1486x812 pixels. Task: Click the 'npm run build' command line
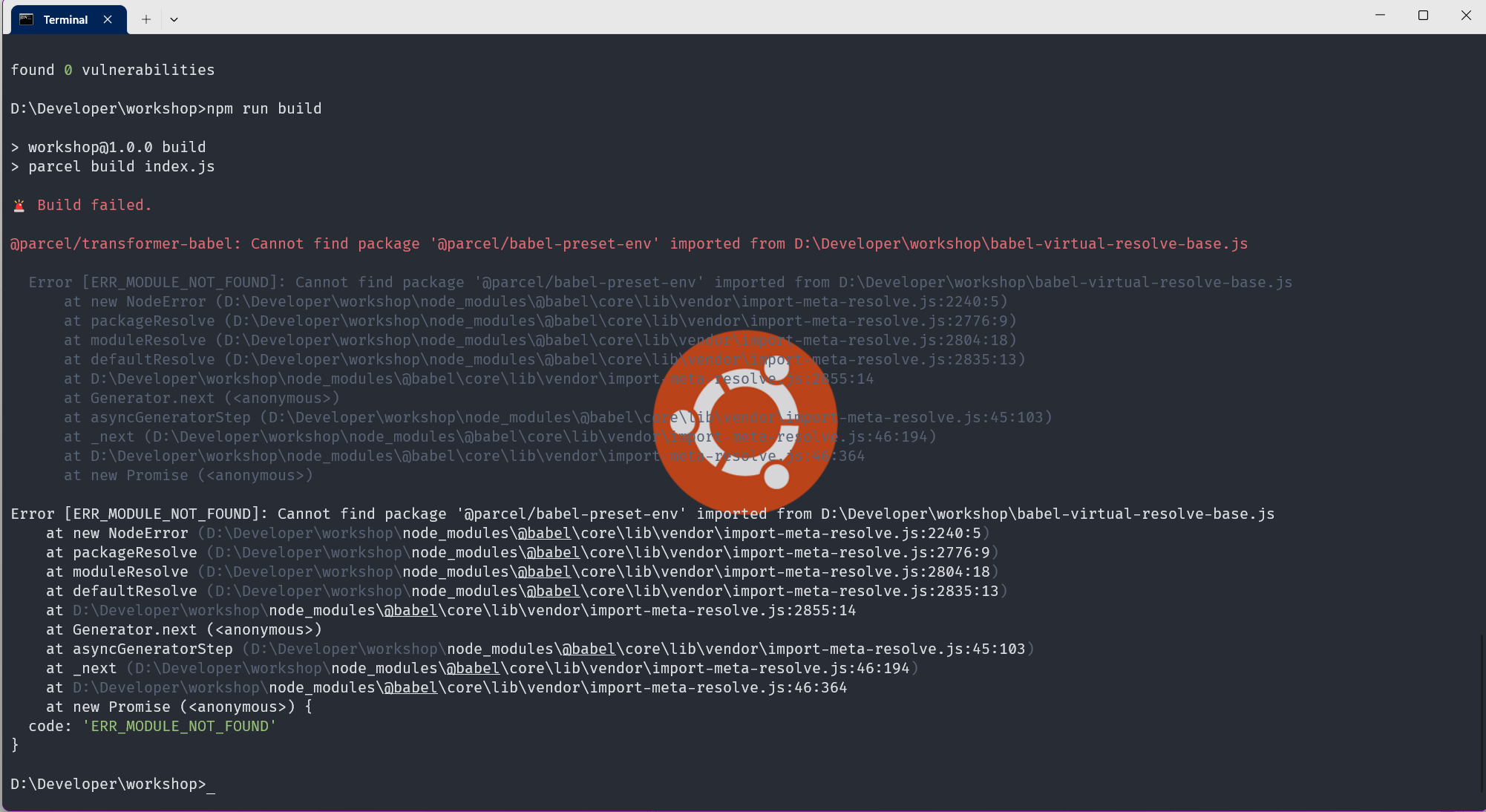pos(166,108)
